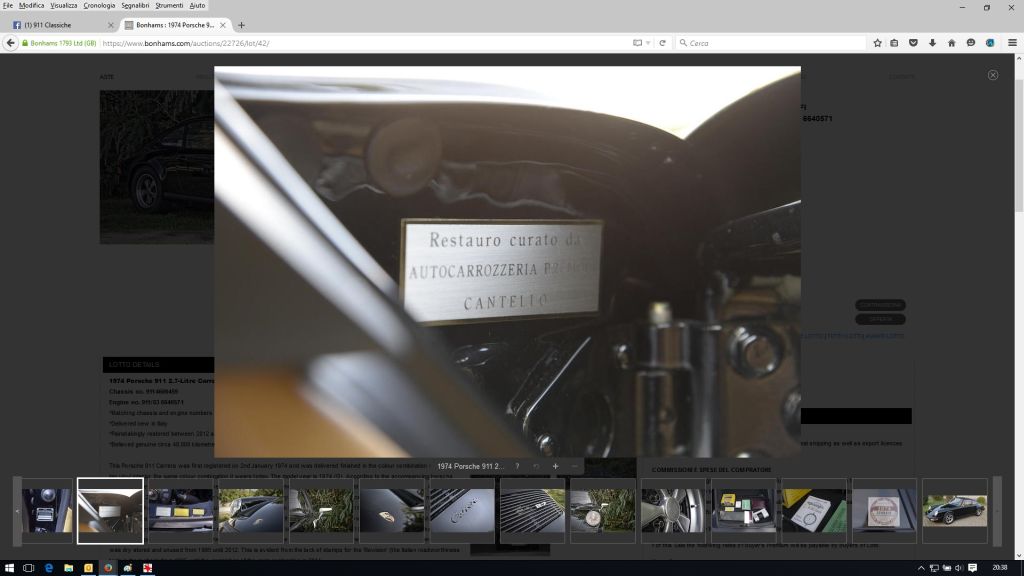This screenshot has height=576, width=1024.
Task: Select the round certificate seal thumbnail
Action: [884, 511]
